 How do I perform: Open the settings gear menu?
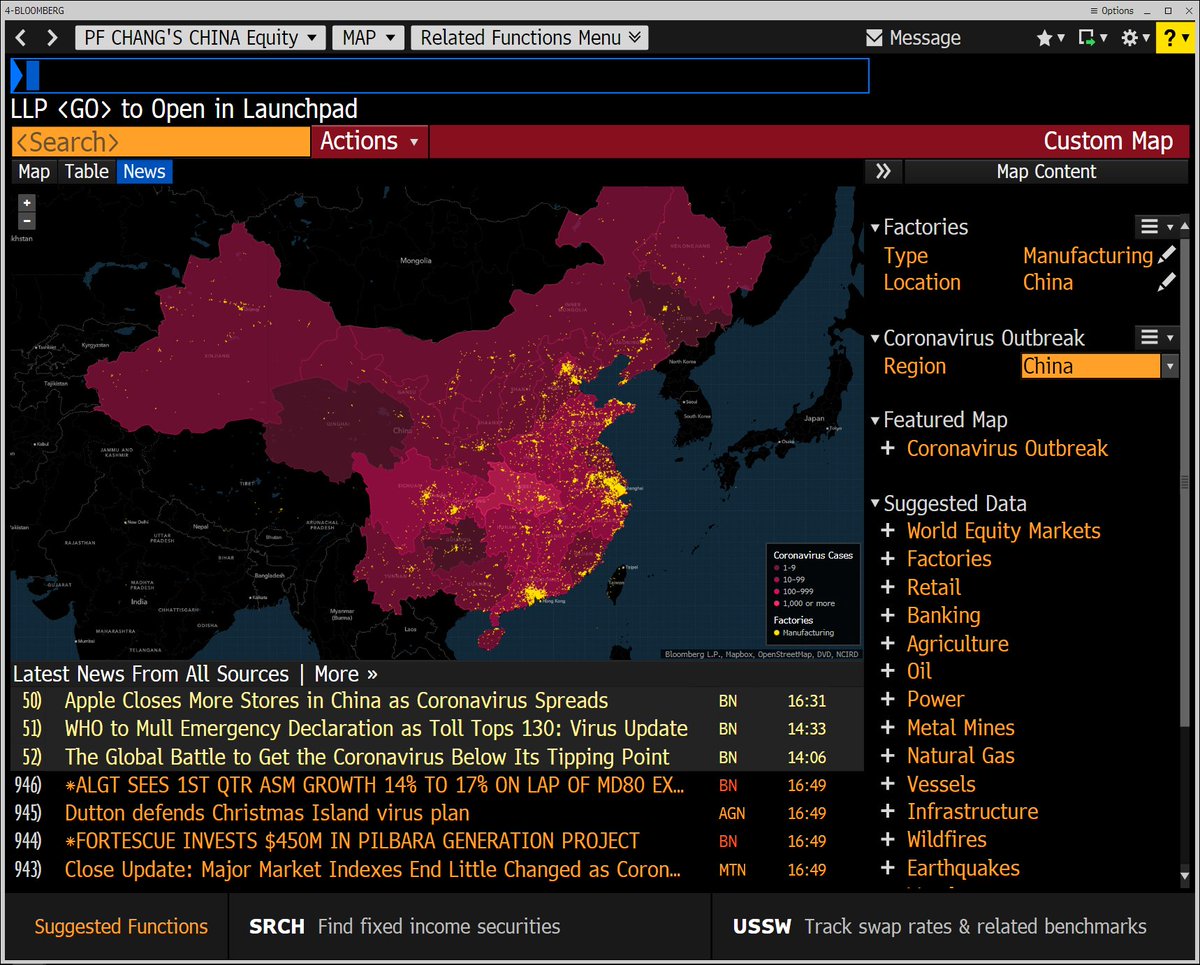click(1134, 38)
